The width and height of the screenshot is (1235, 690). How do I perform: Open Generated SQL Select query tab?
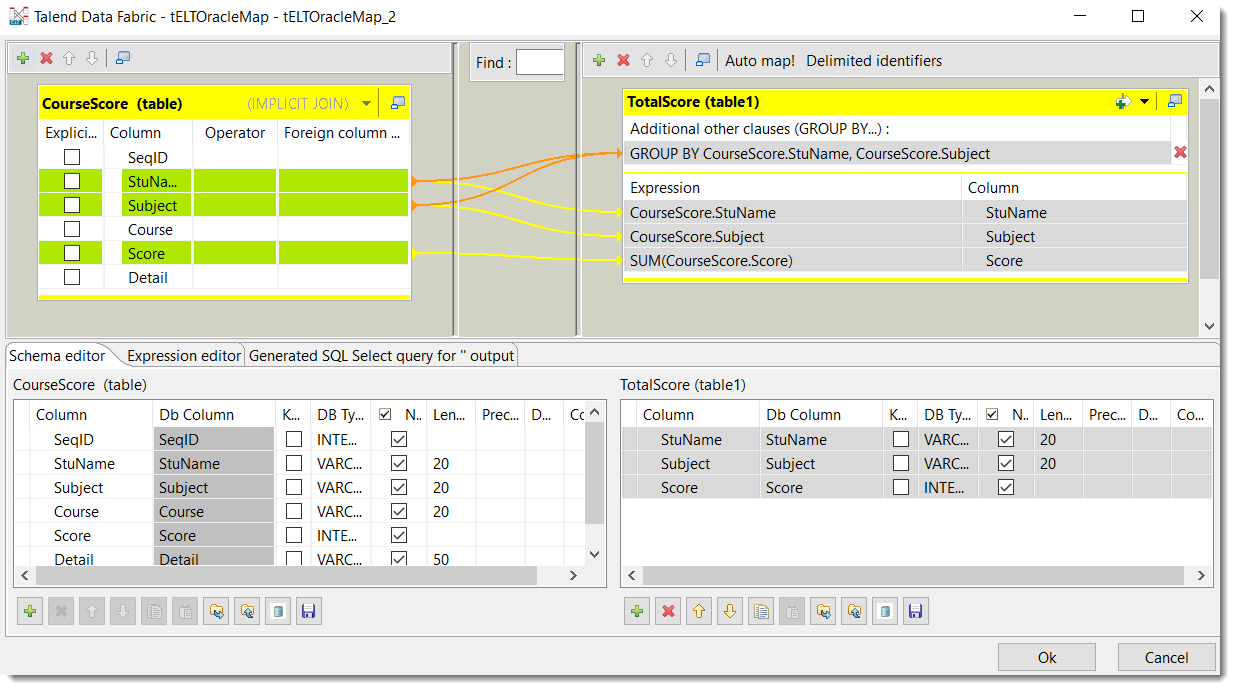[381, 355]
